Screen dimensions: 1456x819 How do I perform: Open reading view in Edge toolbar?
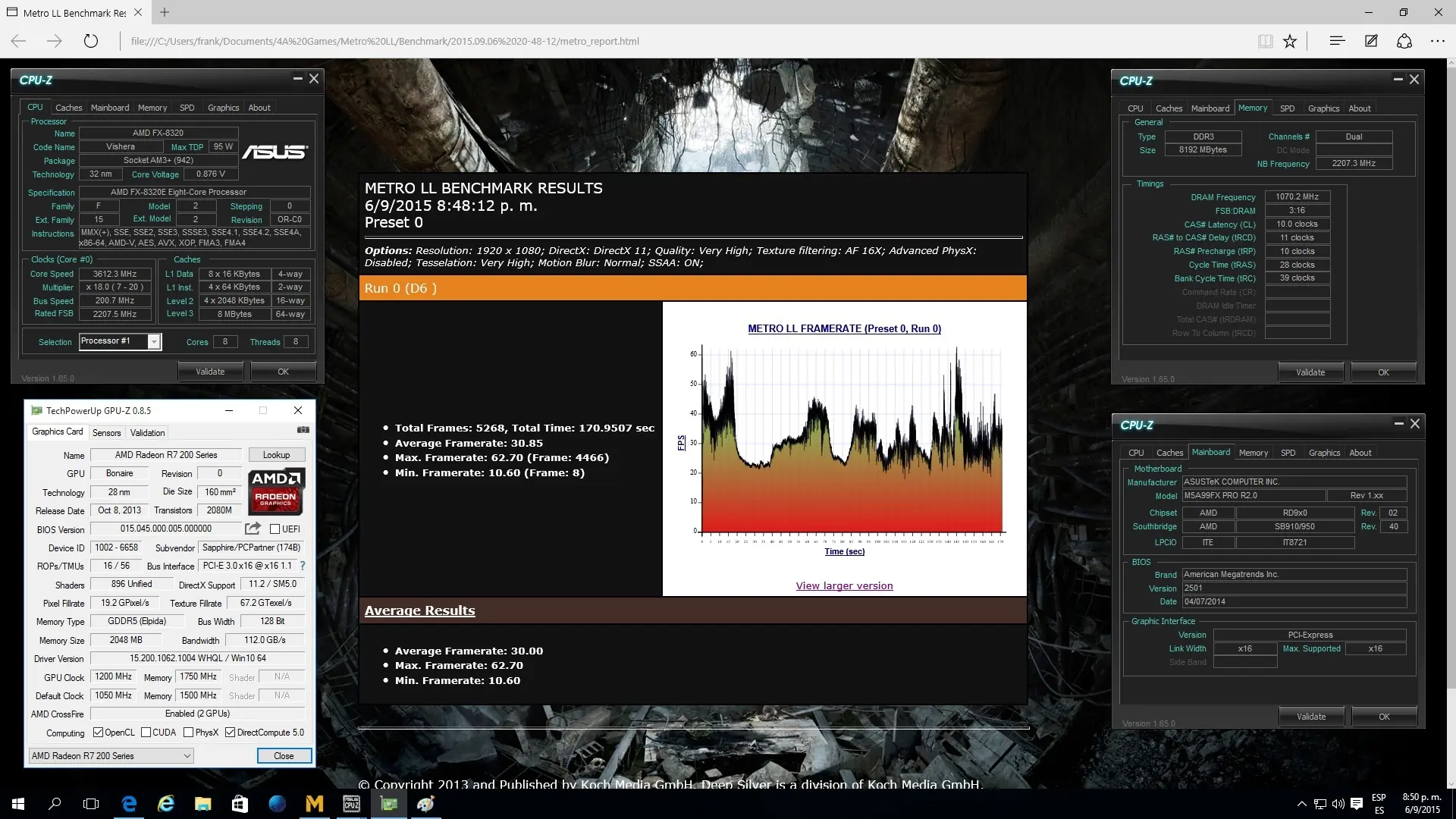(x=1265, y=41)
